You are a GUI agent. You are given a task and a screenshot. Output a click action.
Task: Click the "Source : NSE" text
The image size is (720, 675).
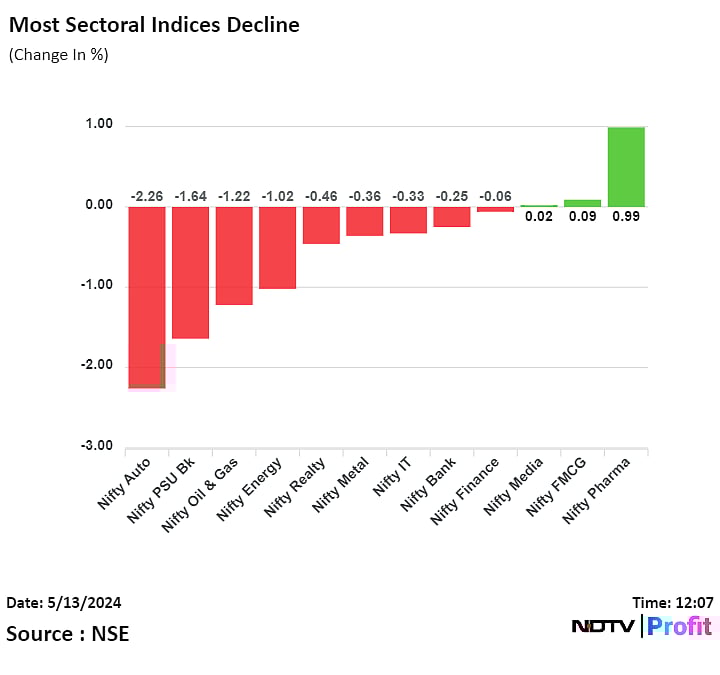[x=68, y=633]
